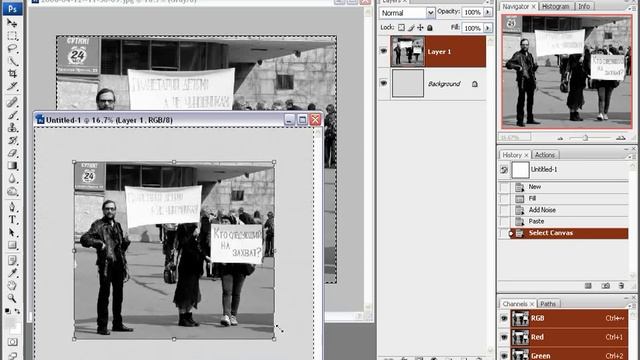The width and height of the screenshot is (640, 360).
Task: Select the Hand tool
Action: click(12, 285)
